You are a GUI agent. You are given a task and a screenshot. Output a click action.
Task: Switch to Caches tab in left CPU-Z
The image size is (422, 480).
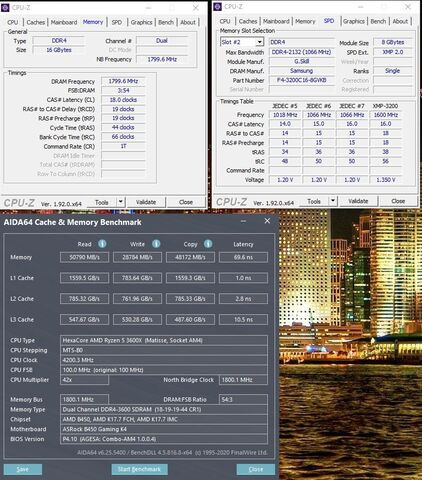pos(36,22)
